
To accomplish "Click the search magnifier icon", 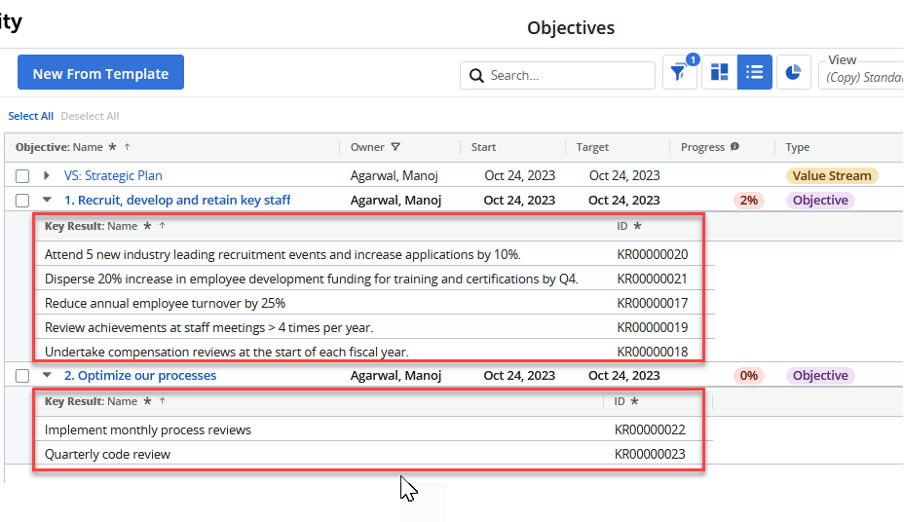I will (x=476, y=76).
